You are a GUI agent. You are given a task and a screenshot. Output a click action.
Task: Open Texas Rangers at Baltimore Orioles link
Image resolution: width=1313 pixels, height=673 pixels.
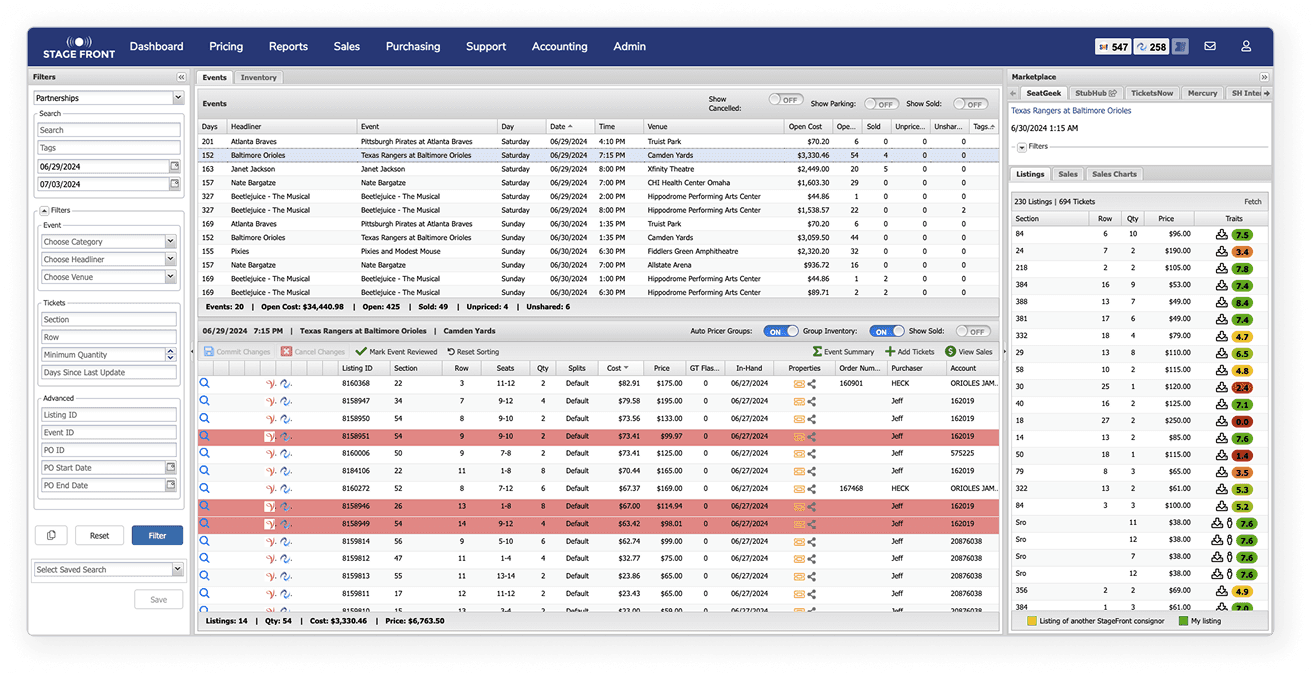point(1071,111)
